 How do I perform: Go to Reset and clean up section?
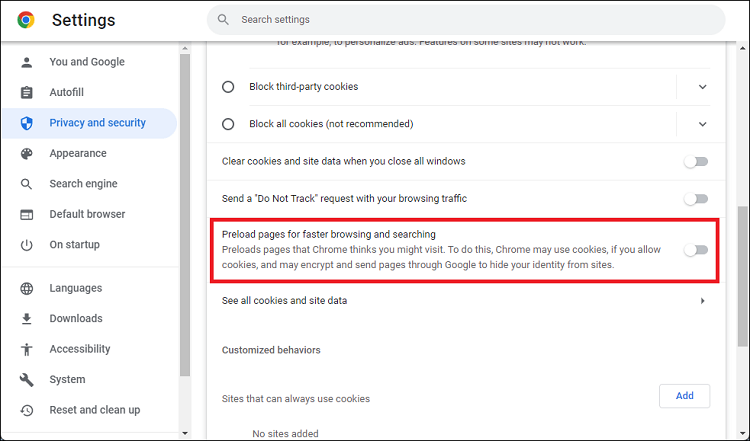(94, 410)
